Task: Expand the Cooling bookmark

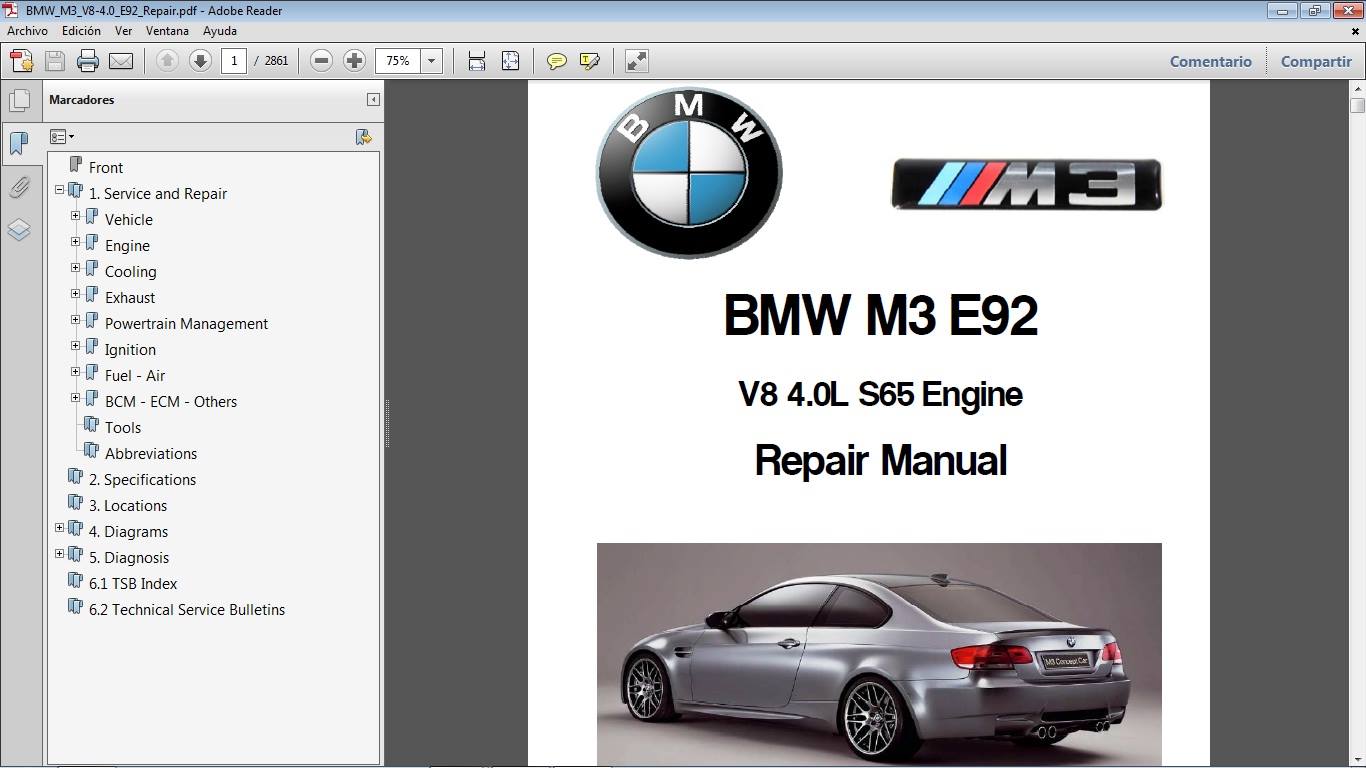Action: [76, 267]
